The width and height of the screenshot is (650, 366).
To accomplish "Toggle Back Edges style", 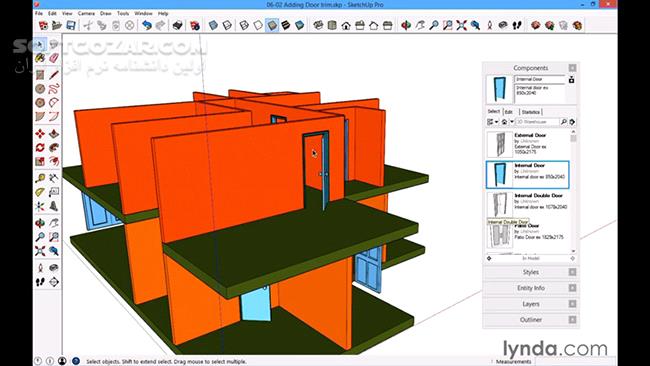I will click(227, 26).
